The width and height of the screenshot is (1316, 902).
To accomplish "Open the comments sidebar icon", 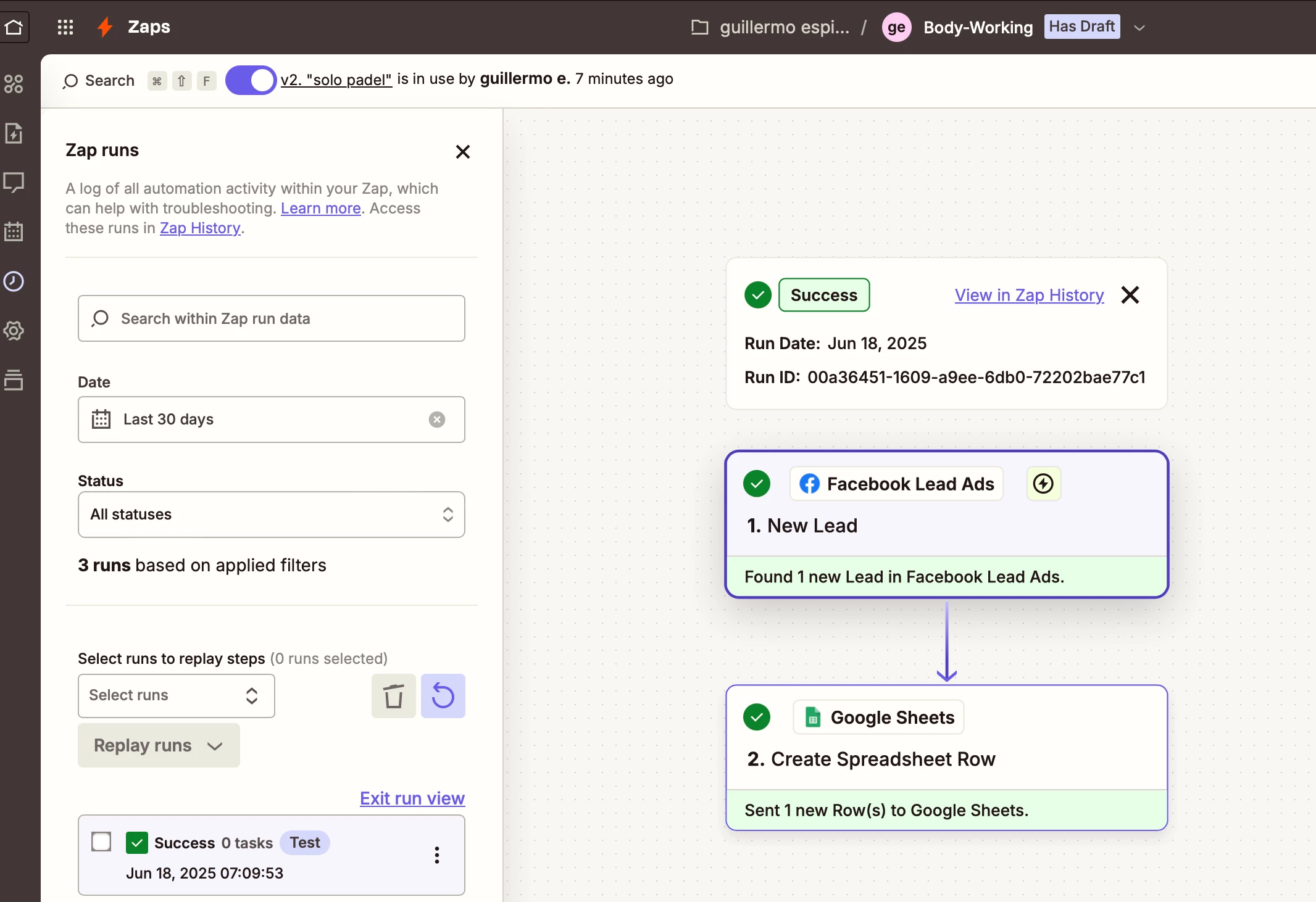I will coord(14,183).
